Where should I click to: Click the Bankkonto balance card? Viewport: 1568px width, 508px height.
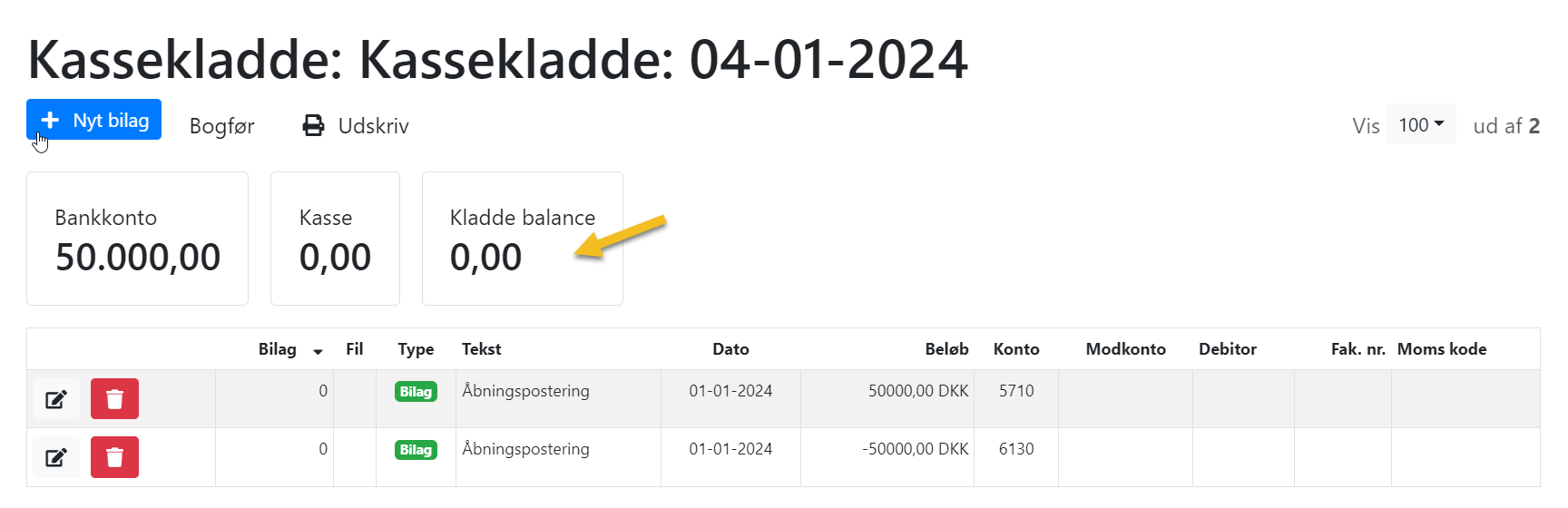(137, 239)
